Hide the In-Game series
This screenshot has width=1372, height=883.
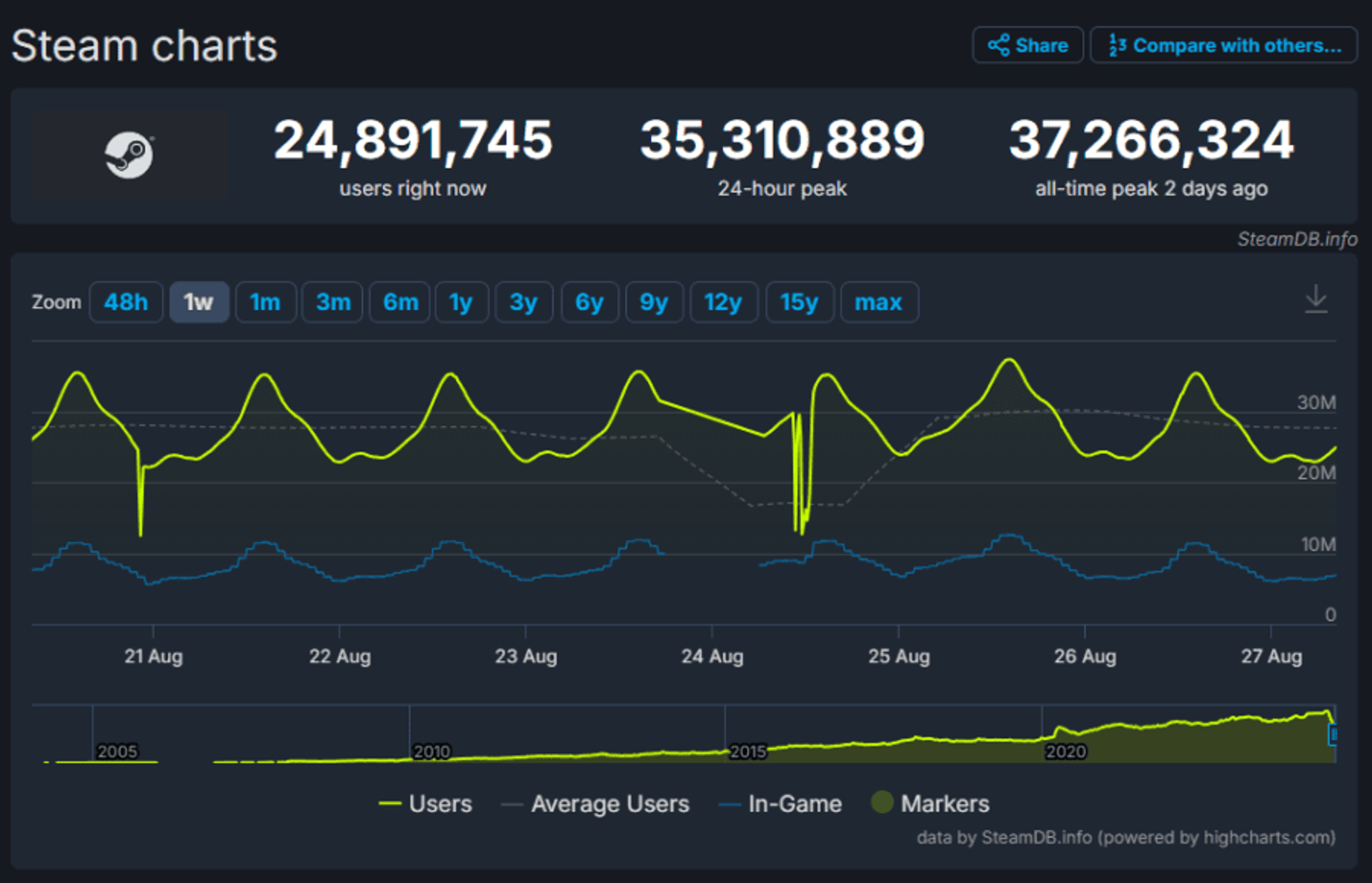780,804
